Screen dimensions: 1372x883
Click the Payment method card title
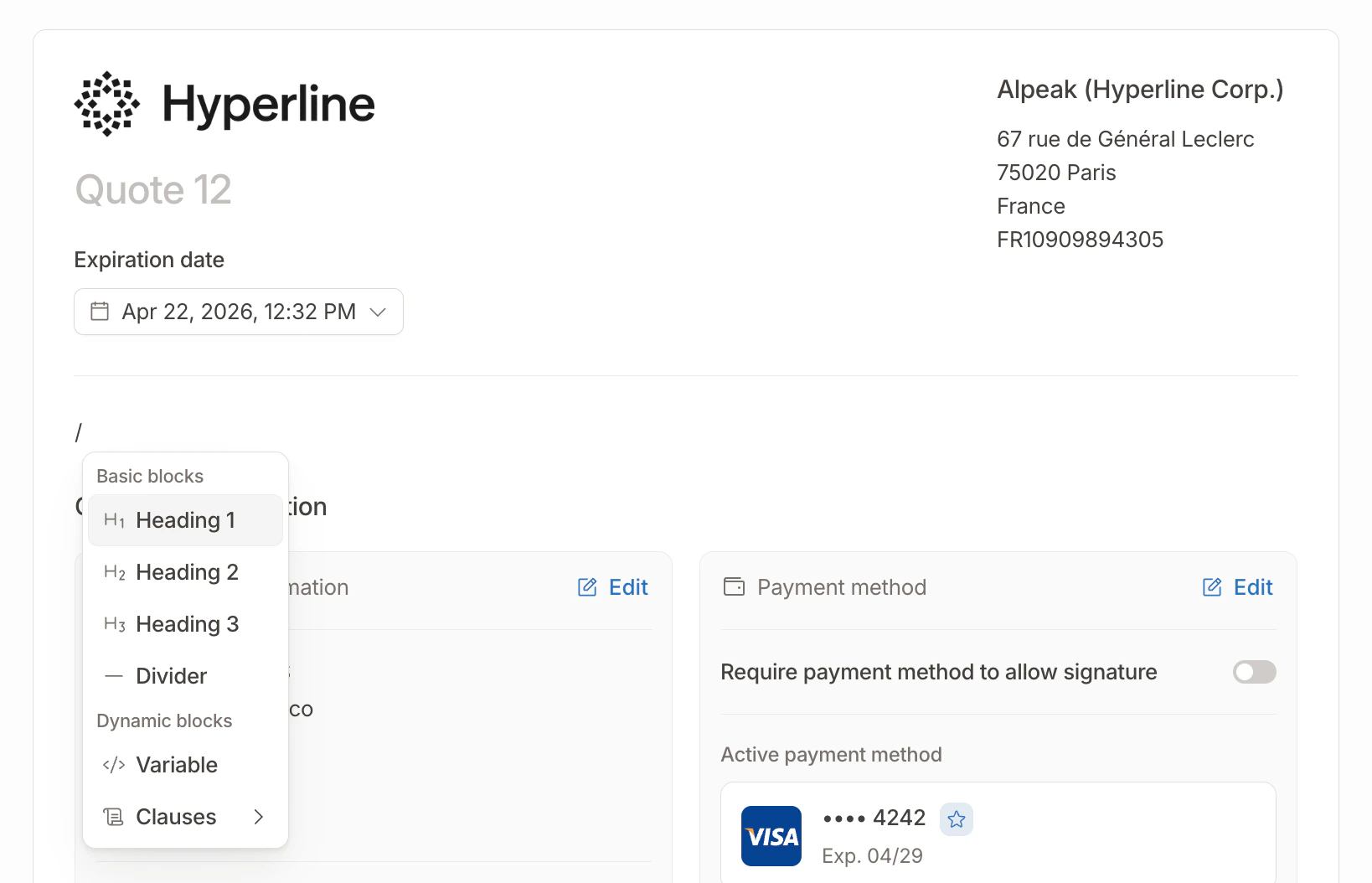click(x=842, y=587)
